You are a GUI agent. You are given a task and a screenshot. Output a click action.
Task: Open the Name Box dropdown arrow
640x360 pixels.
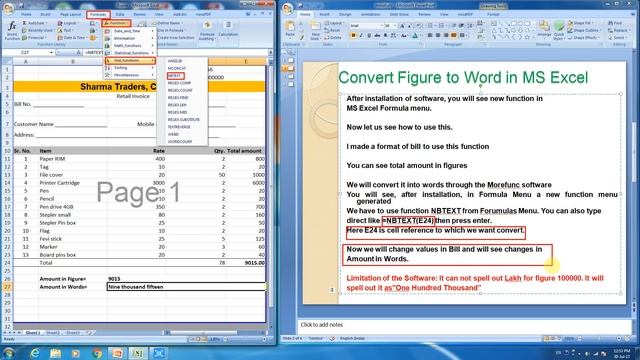[x=51, y=53]
